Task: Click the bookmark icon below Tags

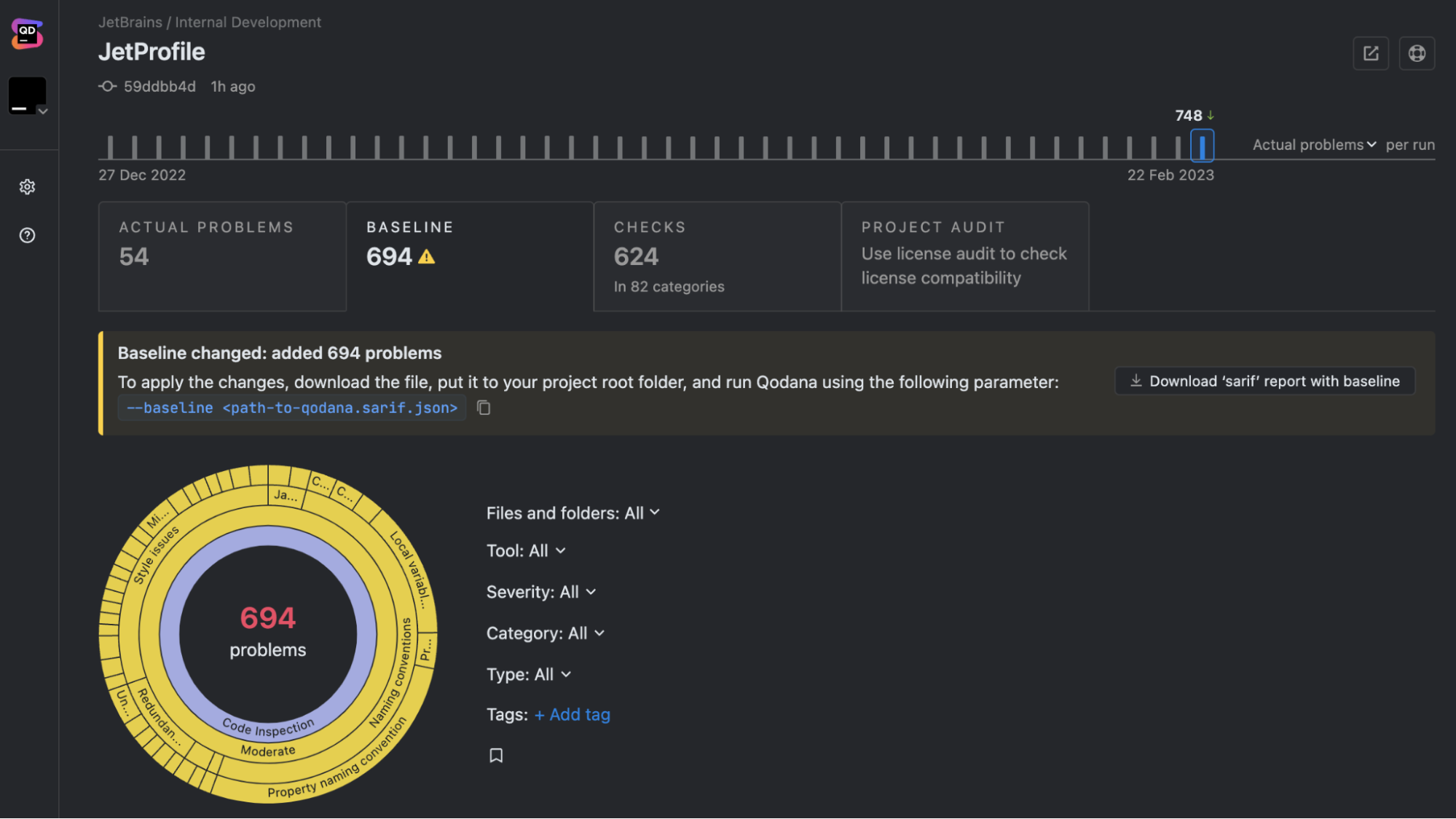Action: (x=496, y=756)
